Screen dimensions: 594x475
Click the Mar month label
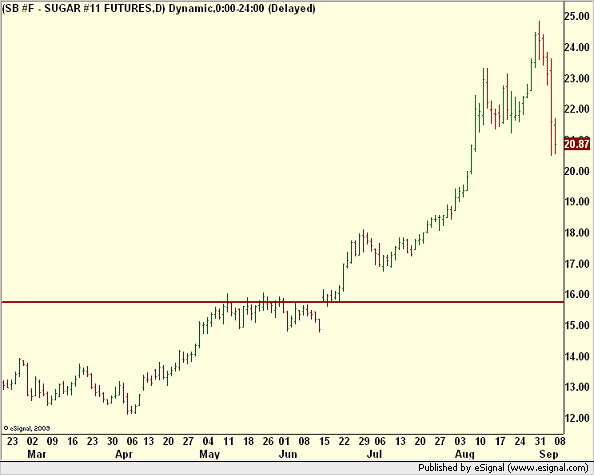pyautogui.click(x=37, y=454)
